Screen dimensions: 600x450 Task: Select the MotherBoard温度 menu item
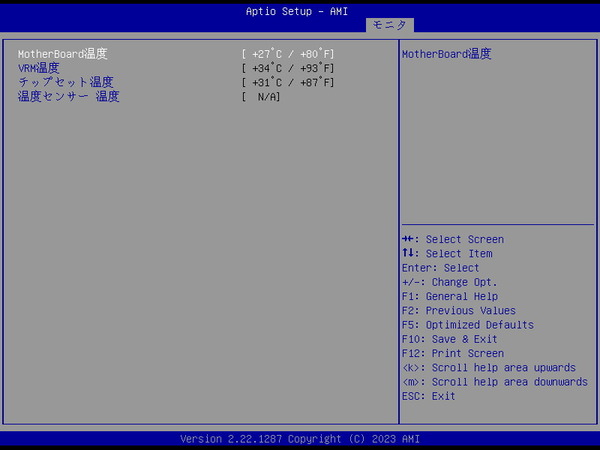[63, 54]
